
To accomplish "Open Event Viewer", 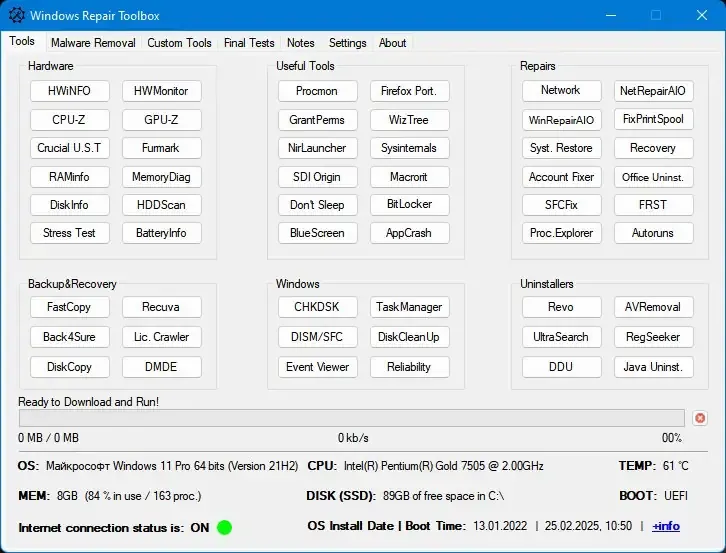I will (x=318, y=367).
